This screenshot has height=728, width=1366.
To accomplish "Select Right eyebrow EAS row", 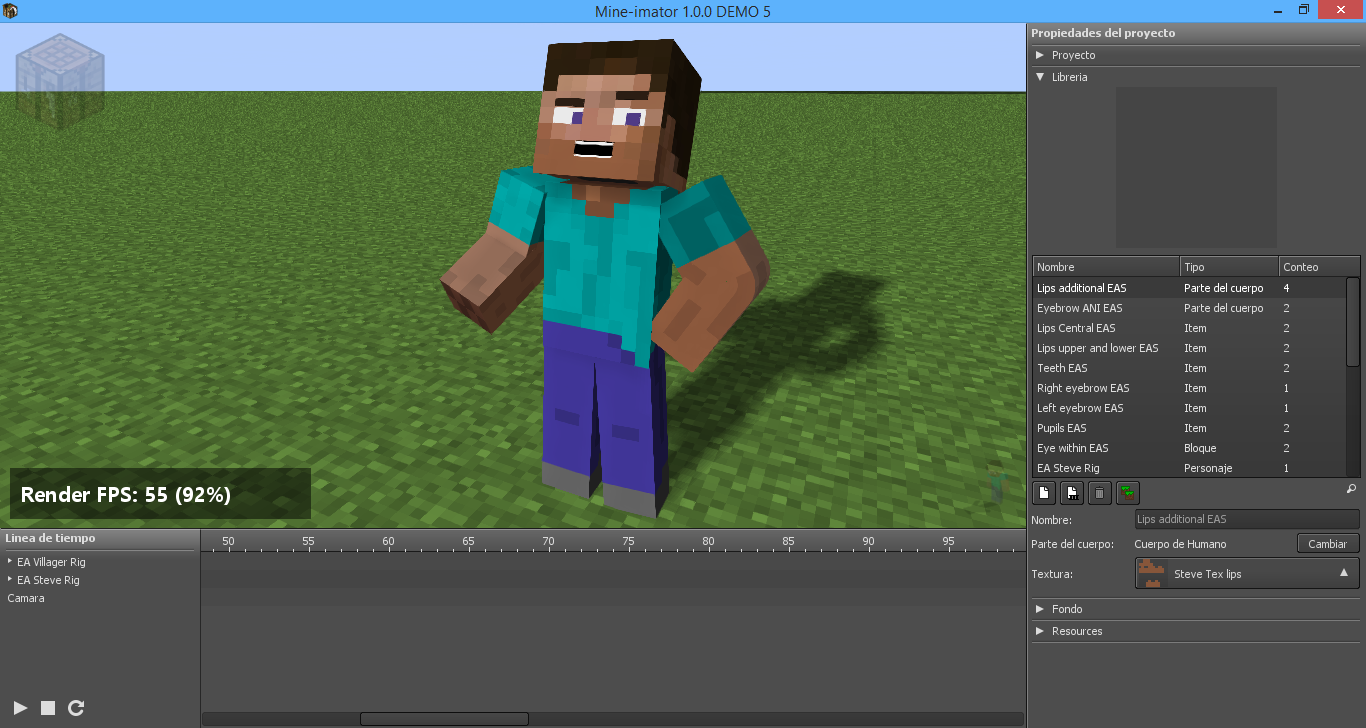I will [1189, 388].
